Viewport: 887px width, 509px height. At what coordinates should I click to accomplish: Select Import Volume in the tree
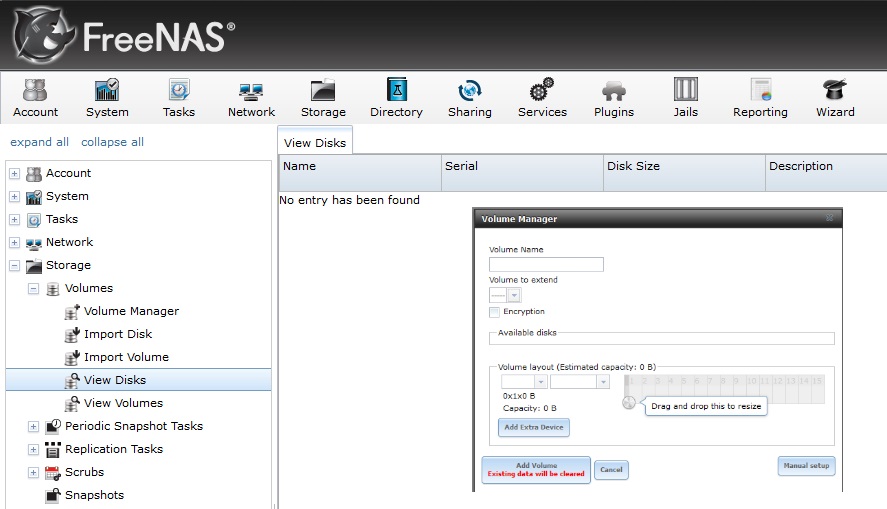tap(126, 357)
